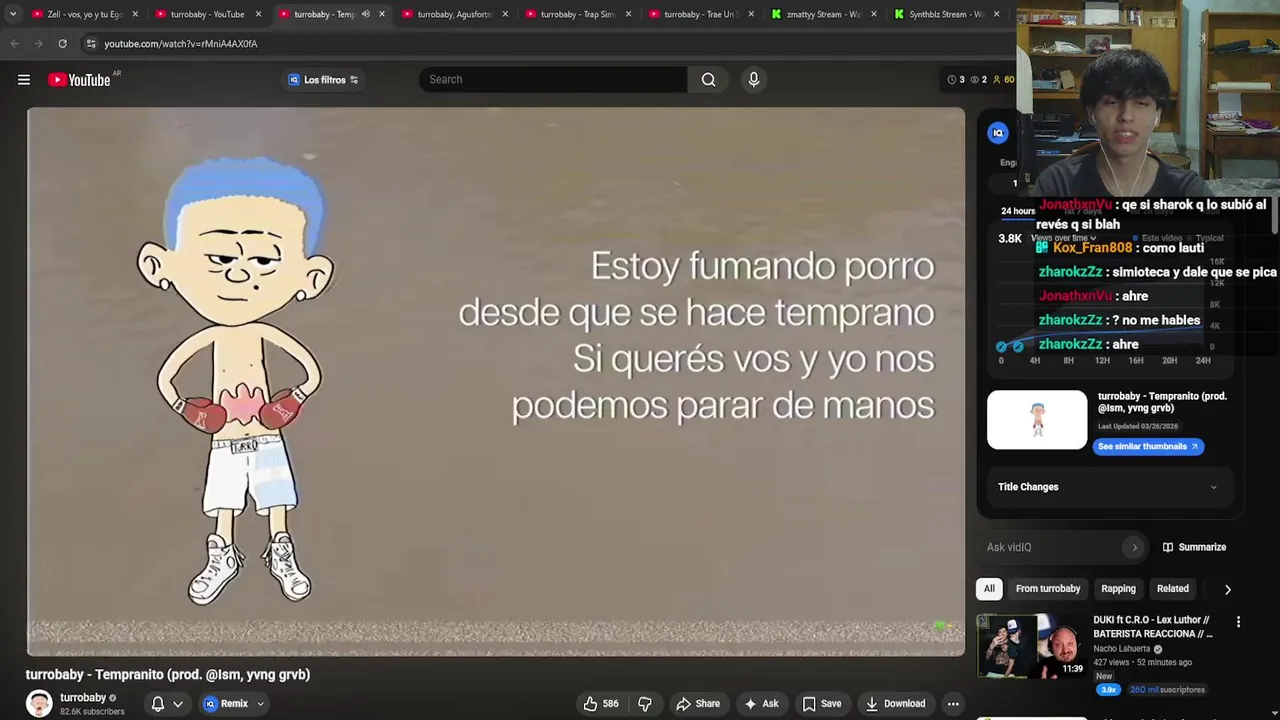The width and height of the screenshot is (1280, 720).
Task: Open the Ask AI button
Action: tap(761, 704)
